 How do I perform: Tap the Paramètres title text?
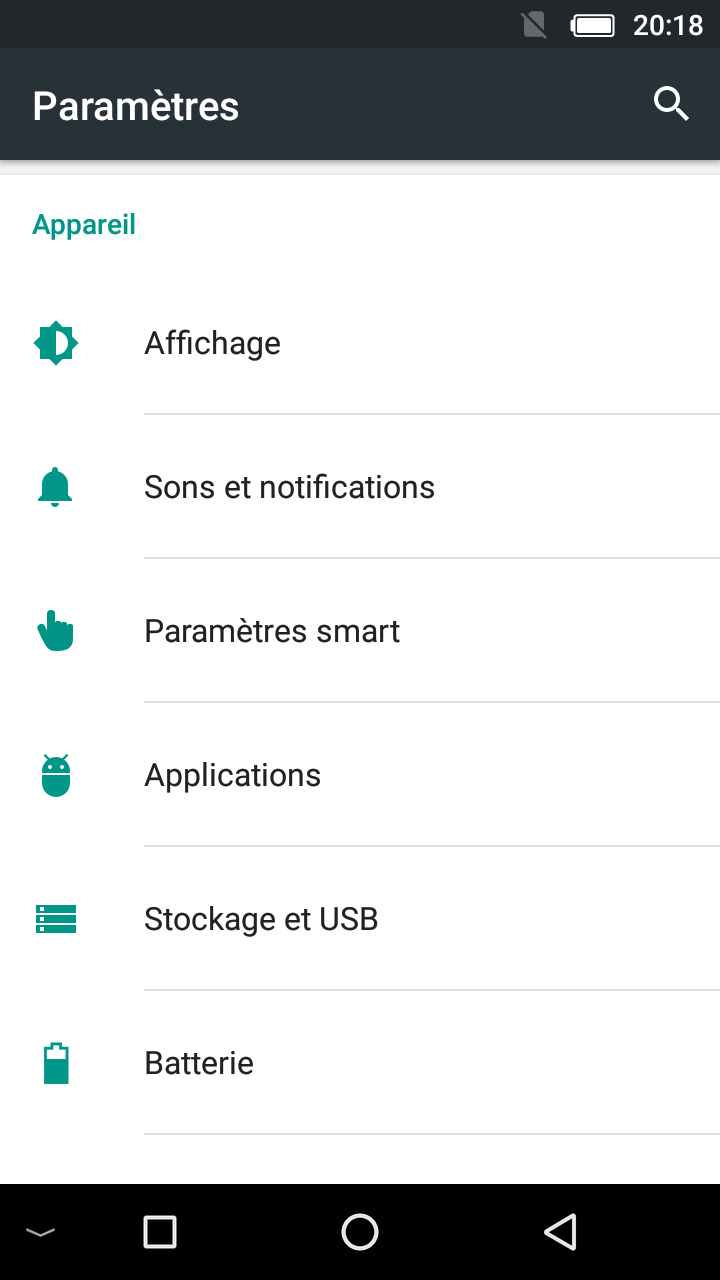point(136,106)
